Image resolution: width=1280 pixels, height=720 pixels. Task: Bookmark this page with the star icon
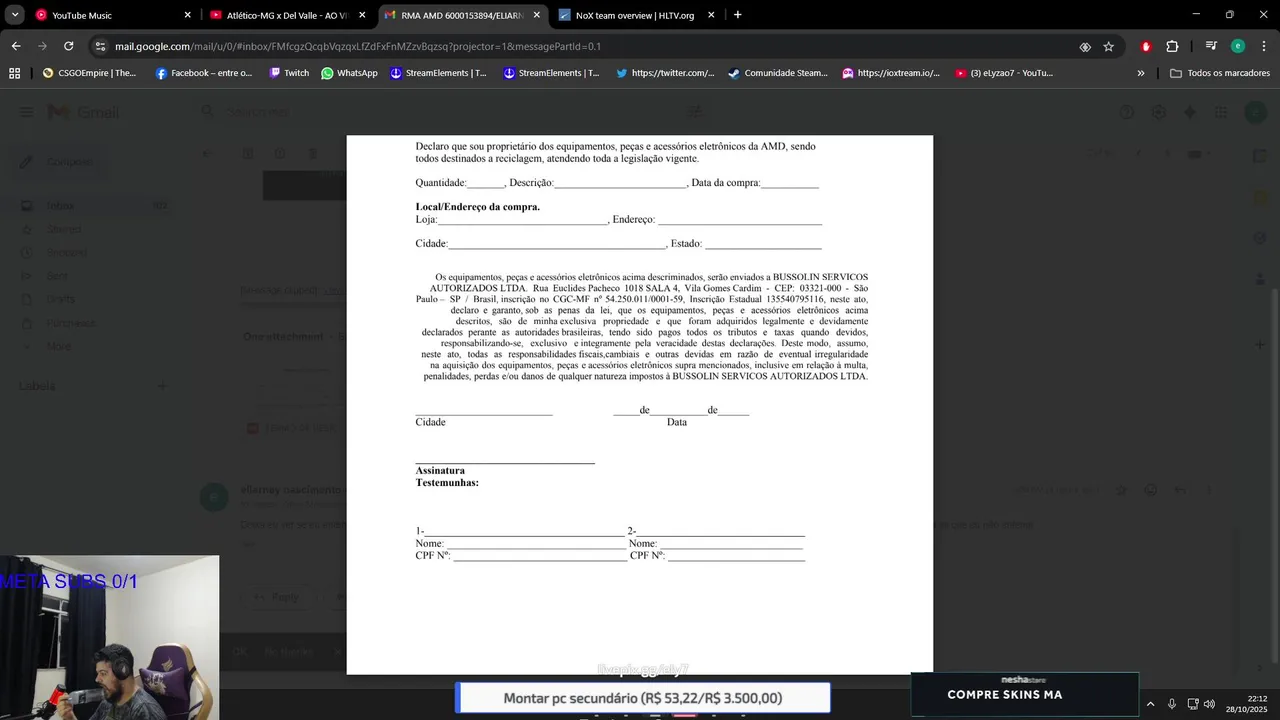click(x=1108, y=46)
